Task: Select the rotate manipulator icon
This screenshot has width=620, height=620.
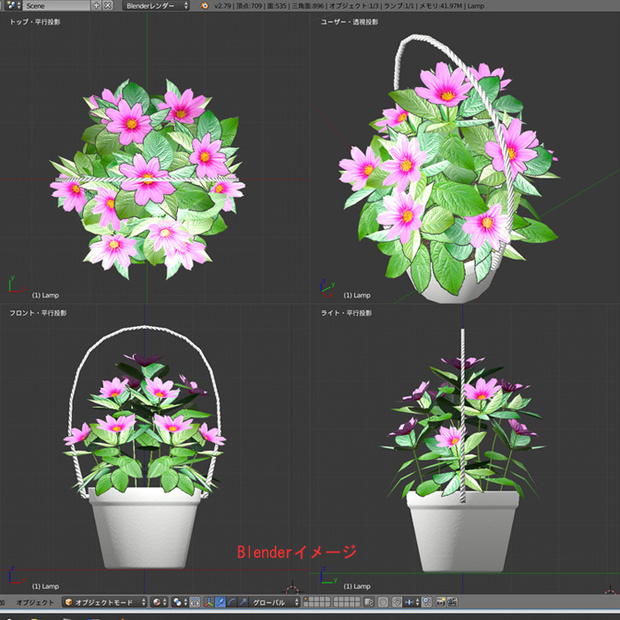Action: [231, 602]
